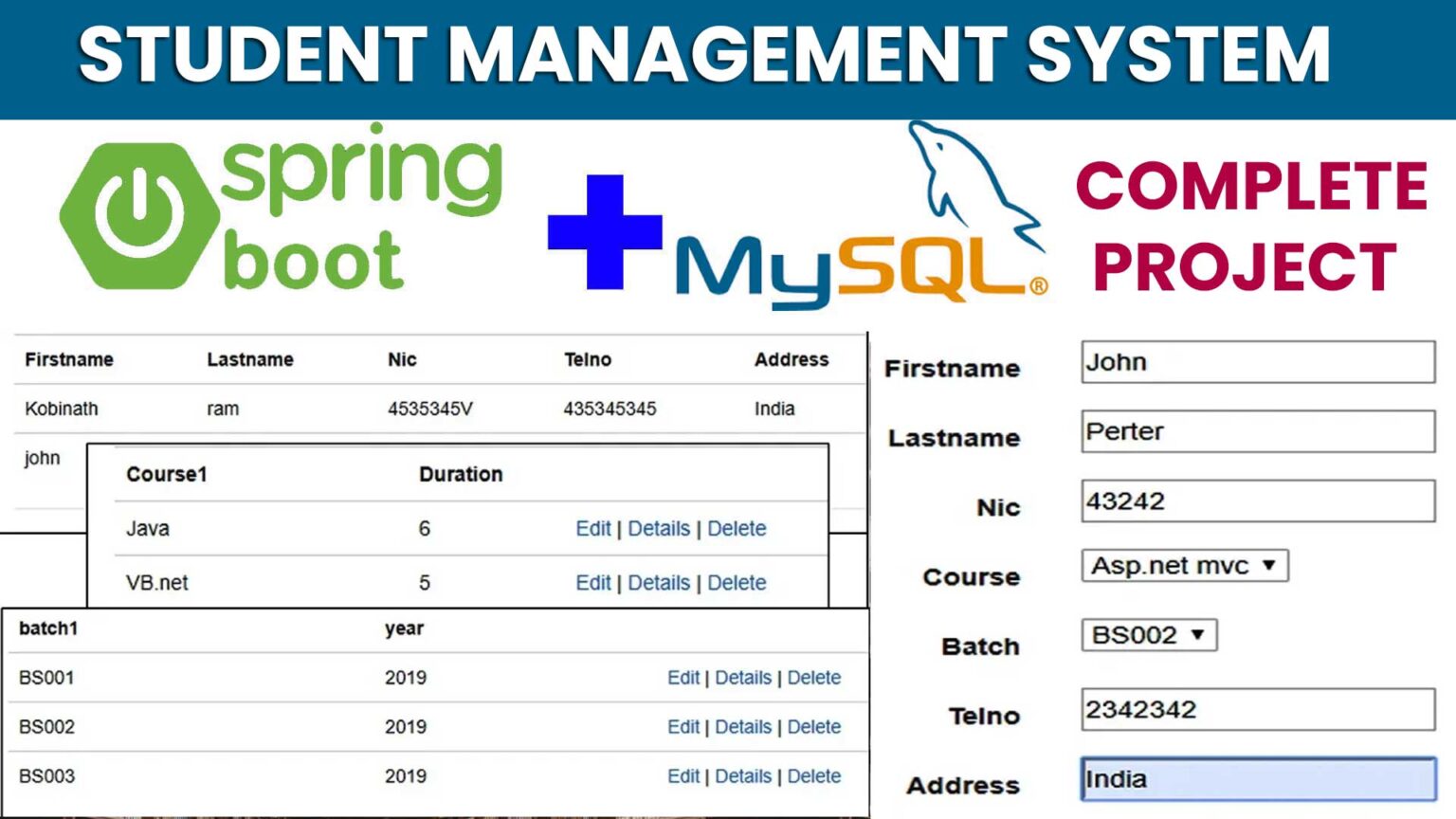Image resolution: width=1456 pixels, height=819 pixels.
Task: Click the Course1 column header
Action: tap(167, 475)
